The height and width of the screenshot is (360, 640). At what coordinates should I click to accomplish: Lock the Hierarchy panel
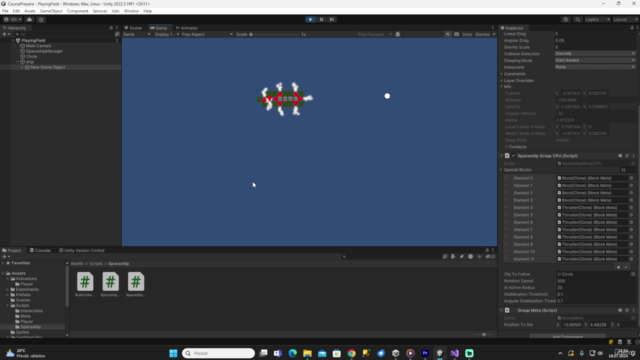point(111,28)
